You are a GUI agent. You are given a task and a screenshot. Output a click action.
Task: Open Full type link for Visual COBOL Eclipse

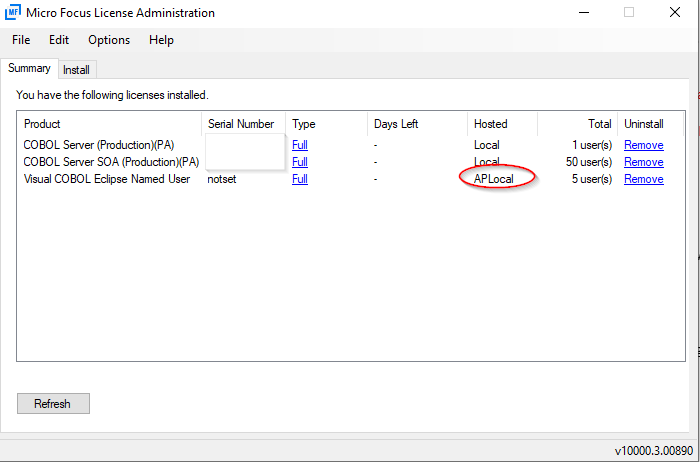pyautogui.click(x=300, y=179)
